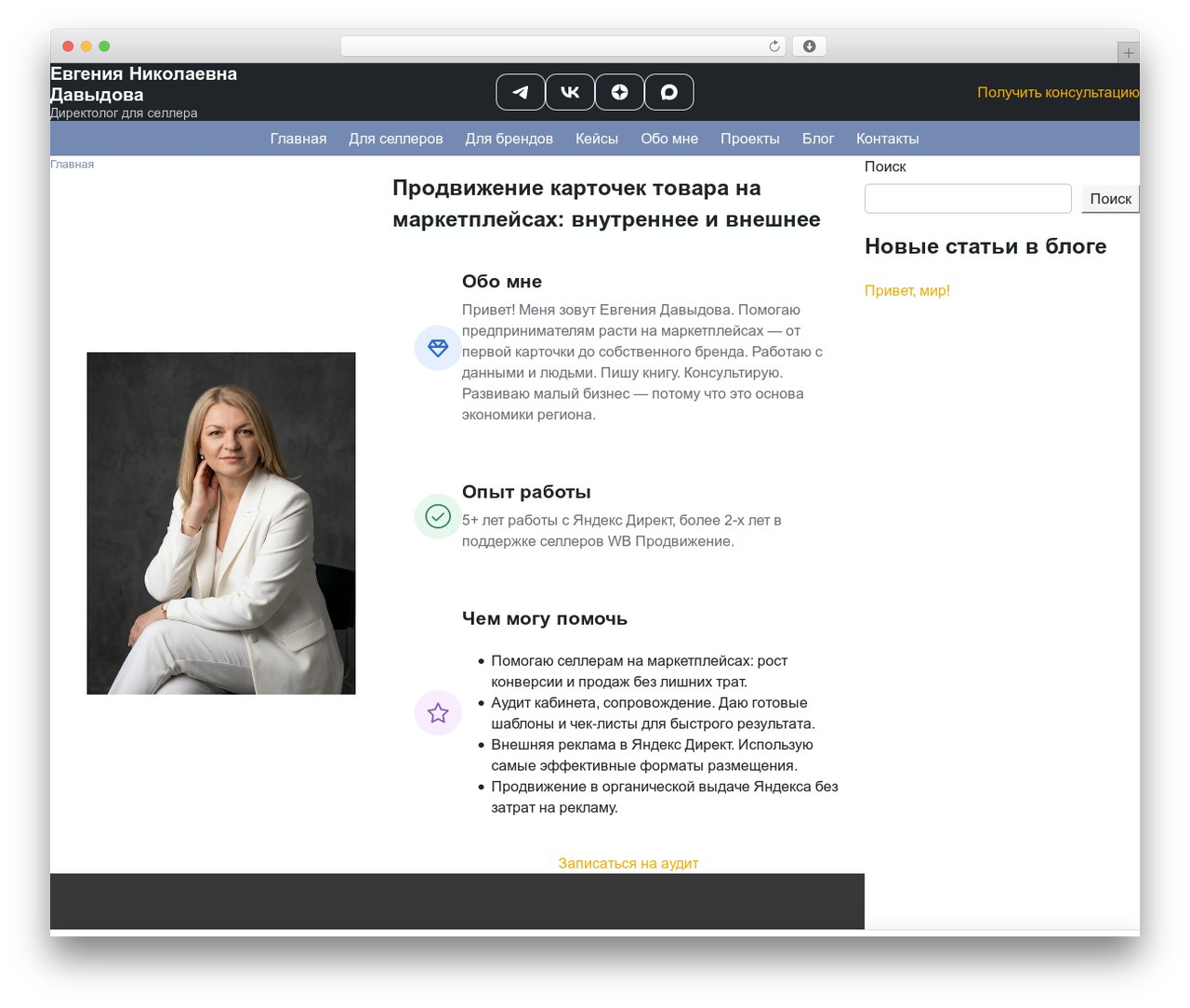Open the Для брендов menu item
Screen dimensions: 1190x1008
[x=509, y=139]
